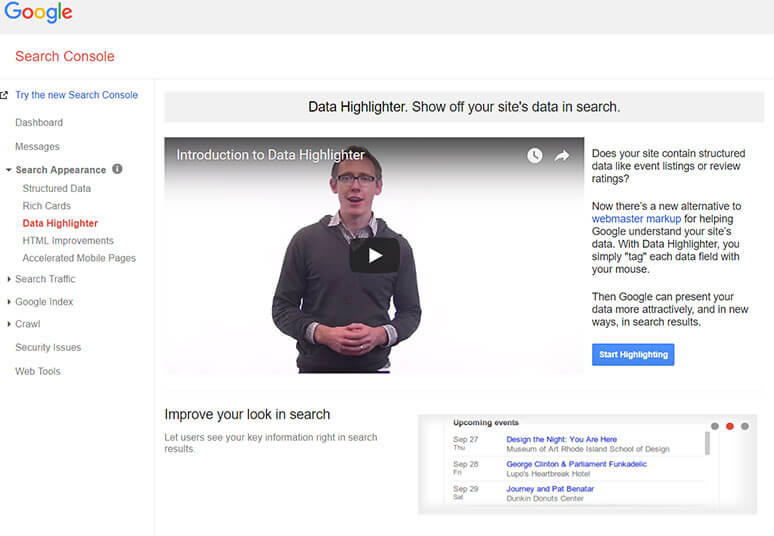Image resolution: width=774 pixels, height=536 pixels.
Task: Click the external link icon beside Try the new Search Console
Action: [4, 95]
